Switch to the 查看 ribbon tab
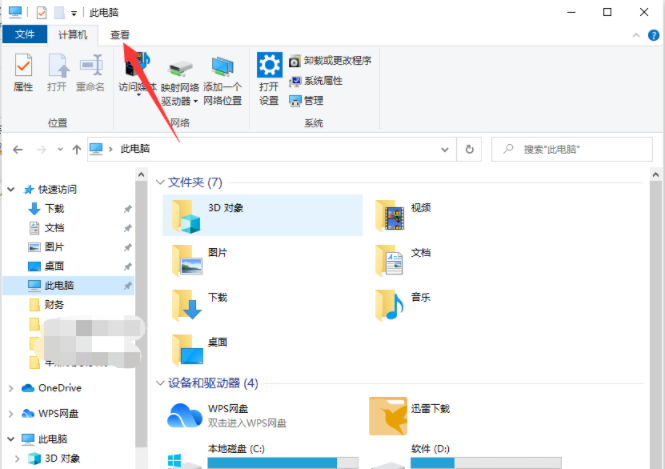Screen dimensions: 665x469 [120, 34]
